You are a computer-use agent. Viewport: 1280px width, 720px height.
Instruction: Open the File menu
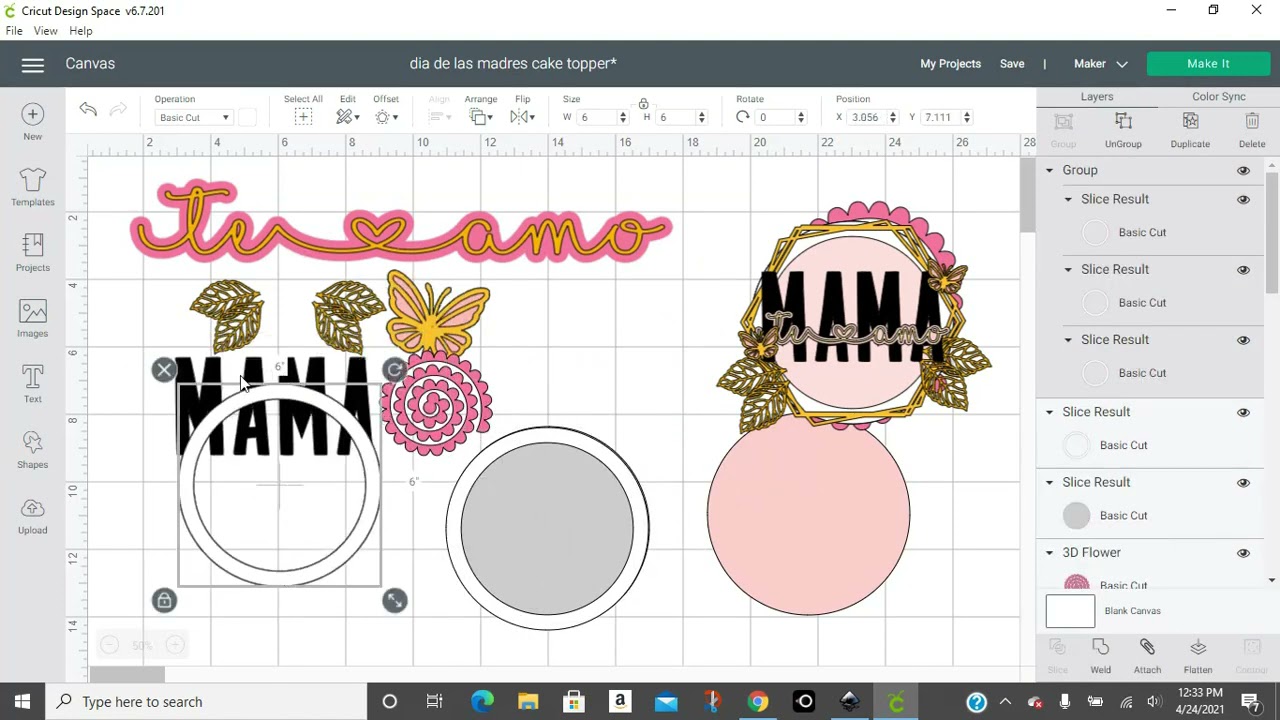pos(14,31)
